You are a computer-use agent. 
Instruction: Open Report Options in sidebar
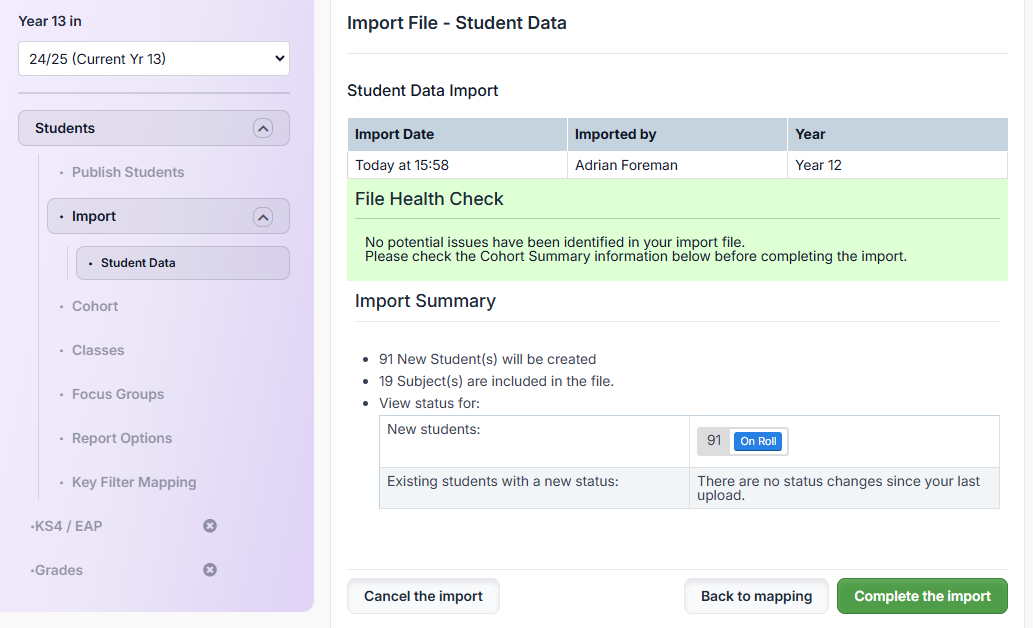[122, 438]
